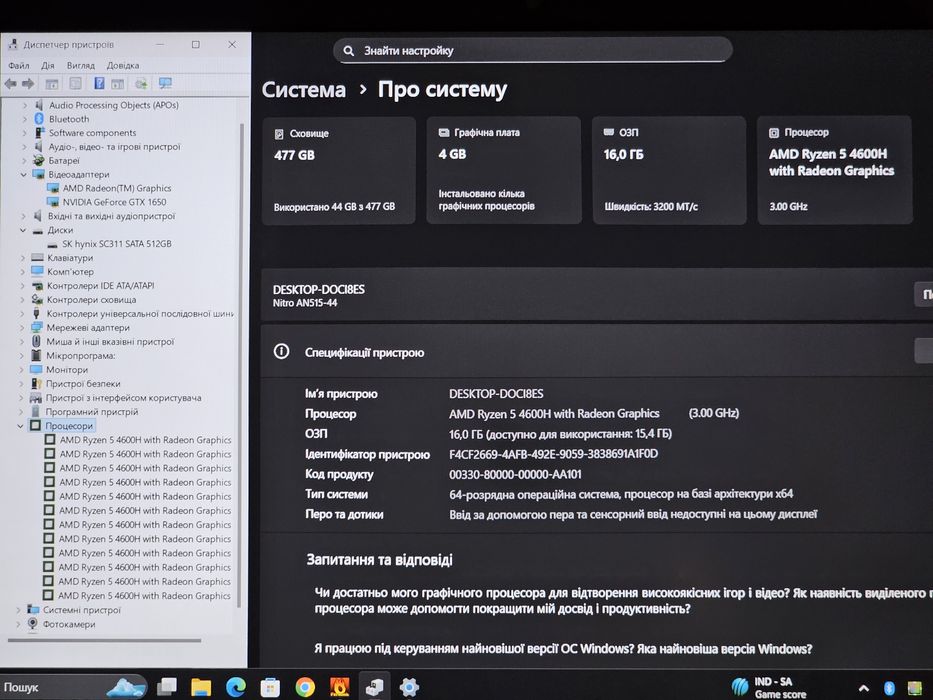Open the Довідка menu

(x=123, y=65)
